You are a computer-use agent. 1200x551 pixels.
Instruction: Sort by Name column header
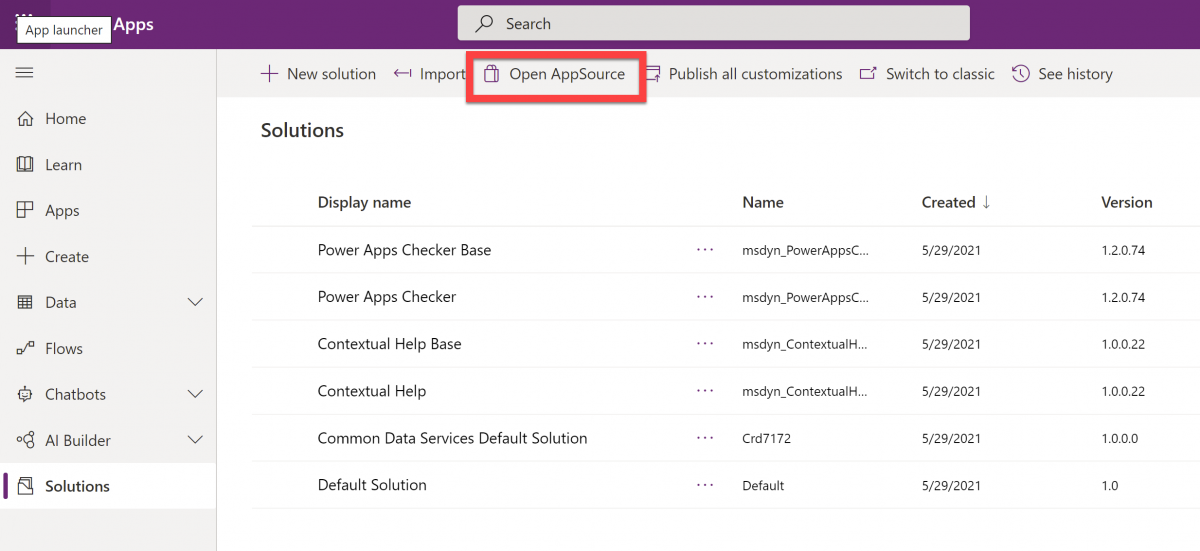click(763, 202)
